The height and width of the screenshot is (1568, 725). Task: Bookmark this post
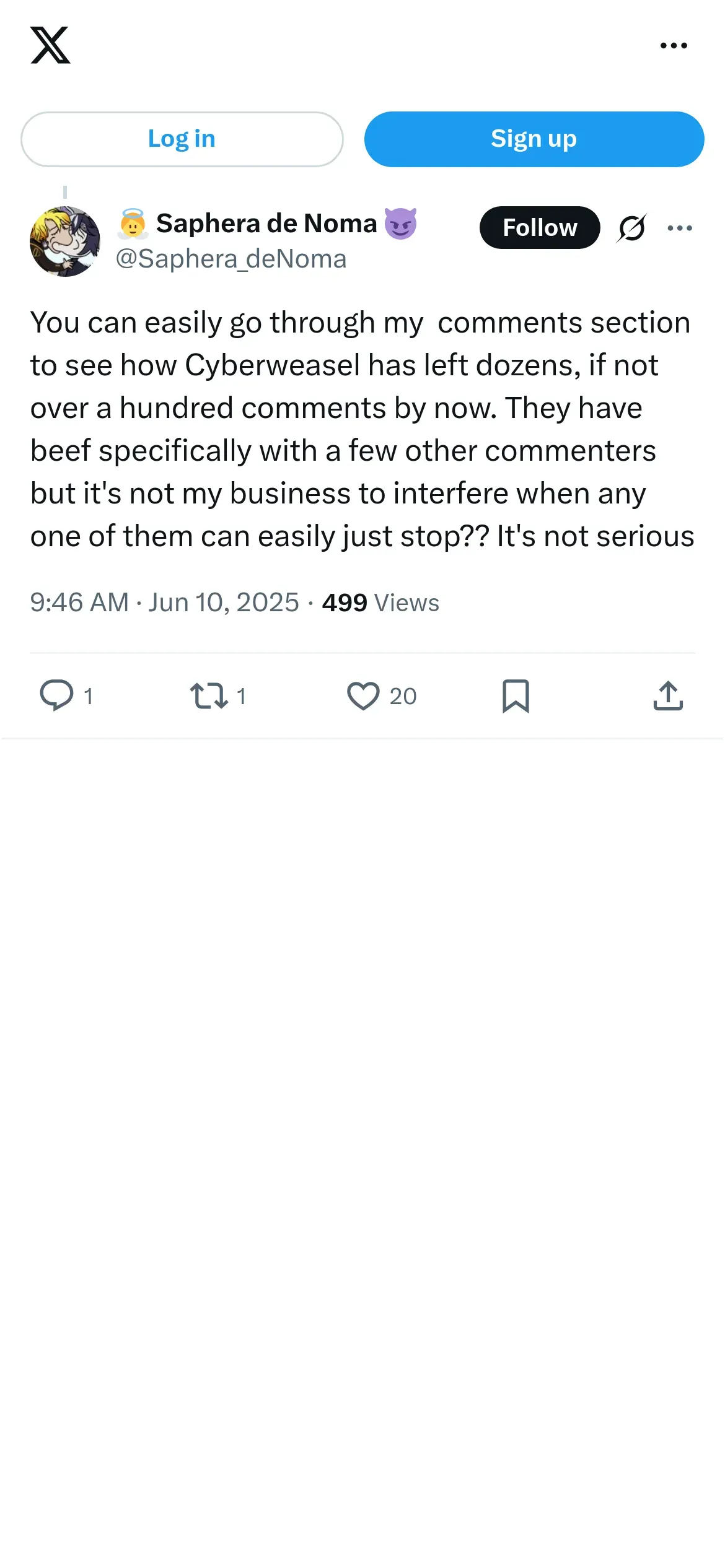tap(516, 695)
